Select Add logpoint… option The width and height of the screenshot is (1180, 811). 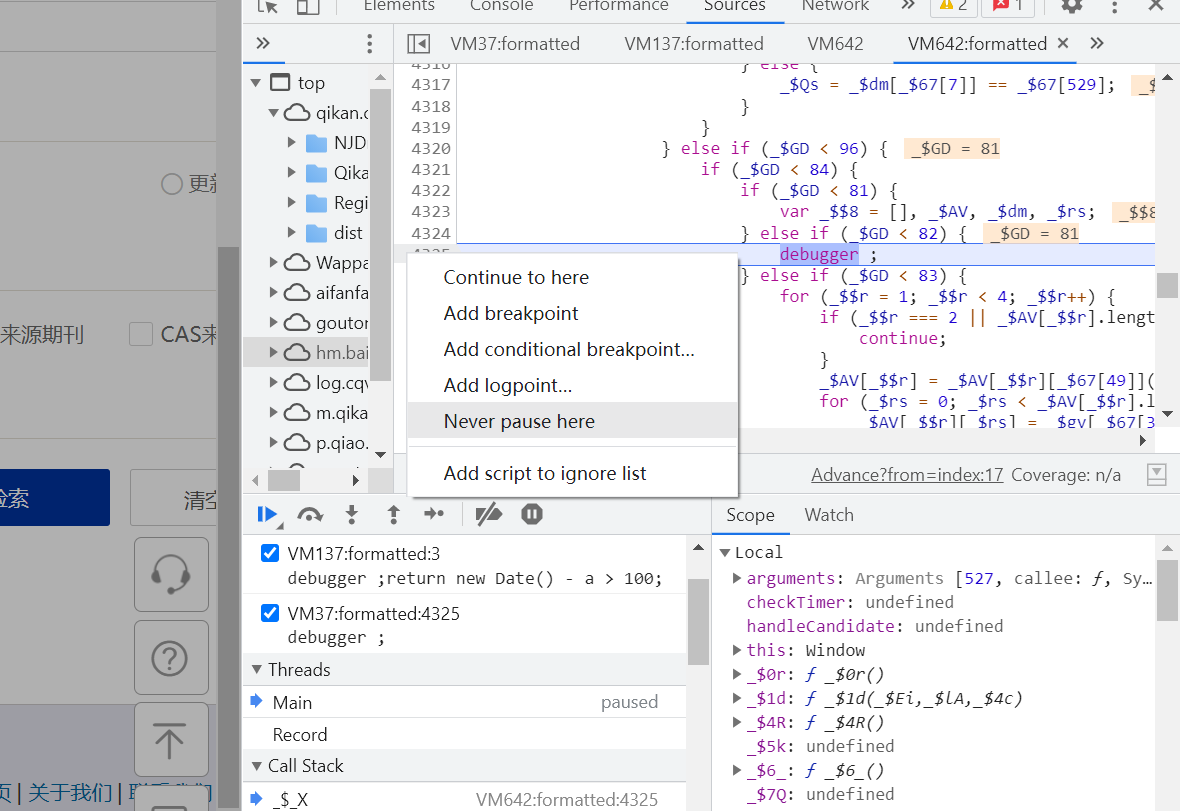tap(572, 385)
